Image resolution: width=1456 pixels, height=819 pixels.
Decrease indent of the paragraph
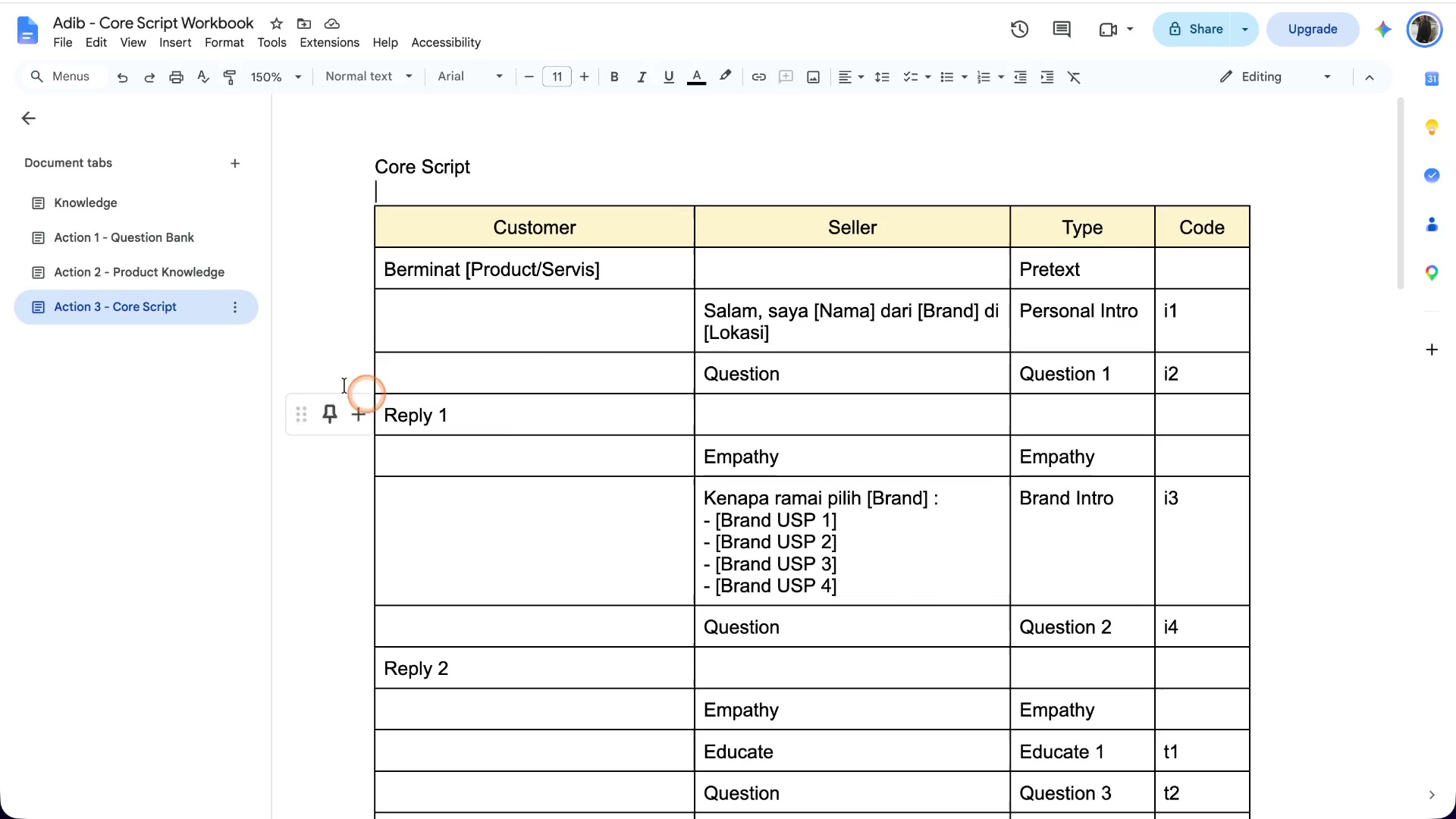(x=1020, y=77)
